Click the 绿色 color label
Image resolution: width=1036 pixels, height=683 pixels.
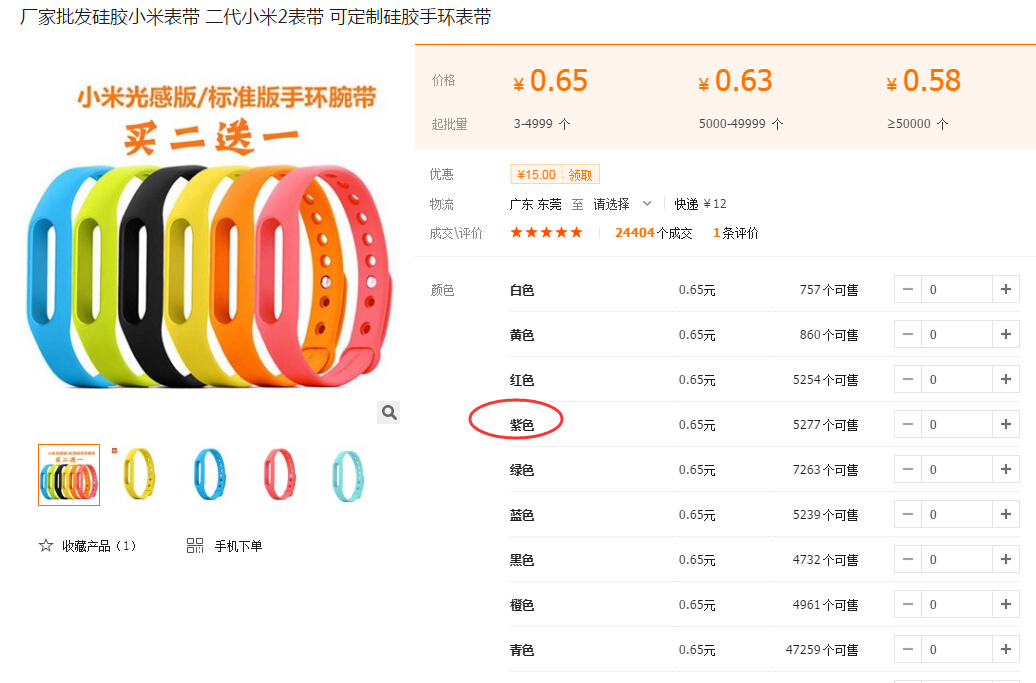[522, 470]
